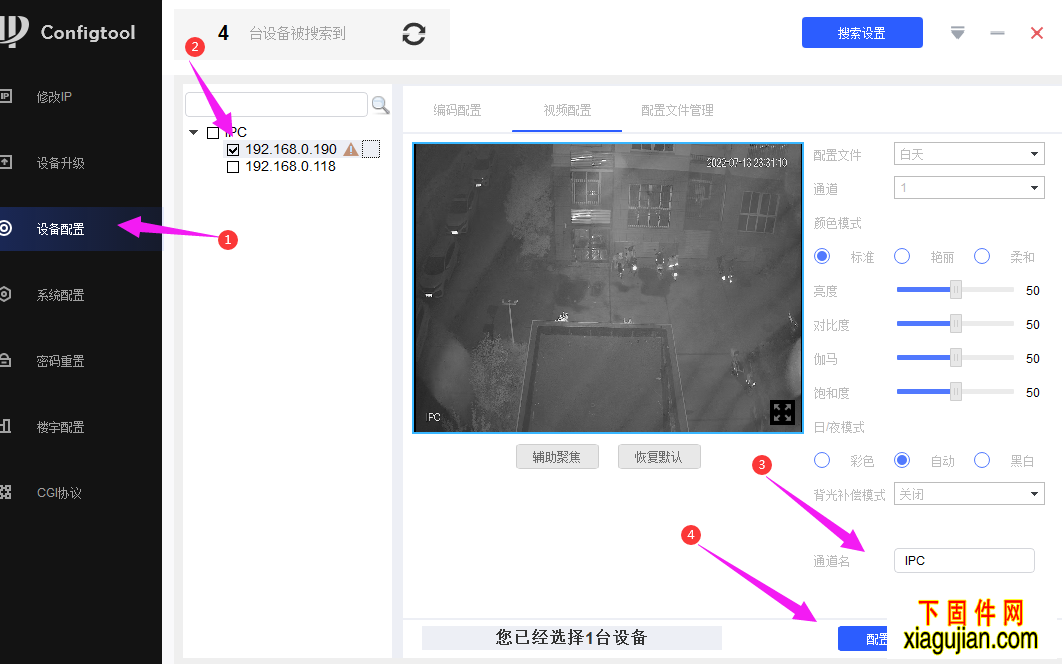Click the 辅助聚焦 button
The height and width of the screenshot is (664, 1062).
557,457
